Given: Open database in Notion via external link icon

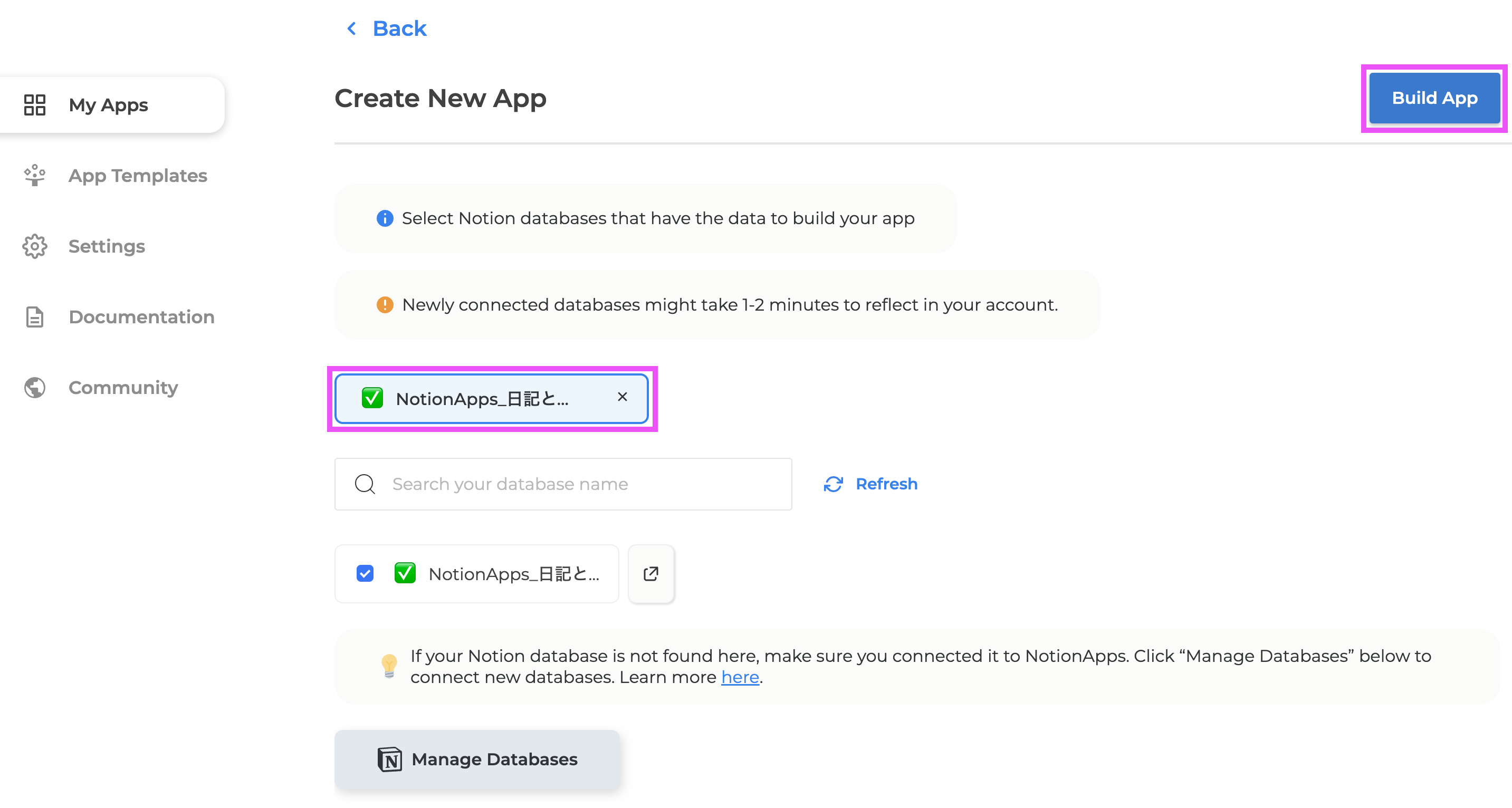Looking at the screenshot, I should 651,573.
